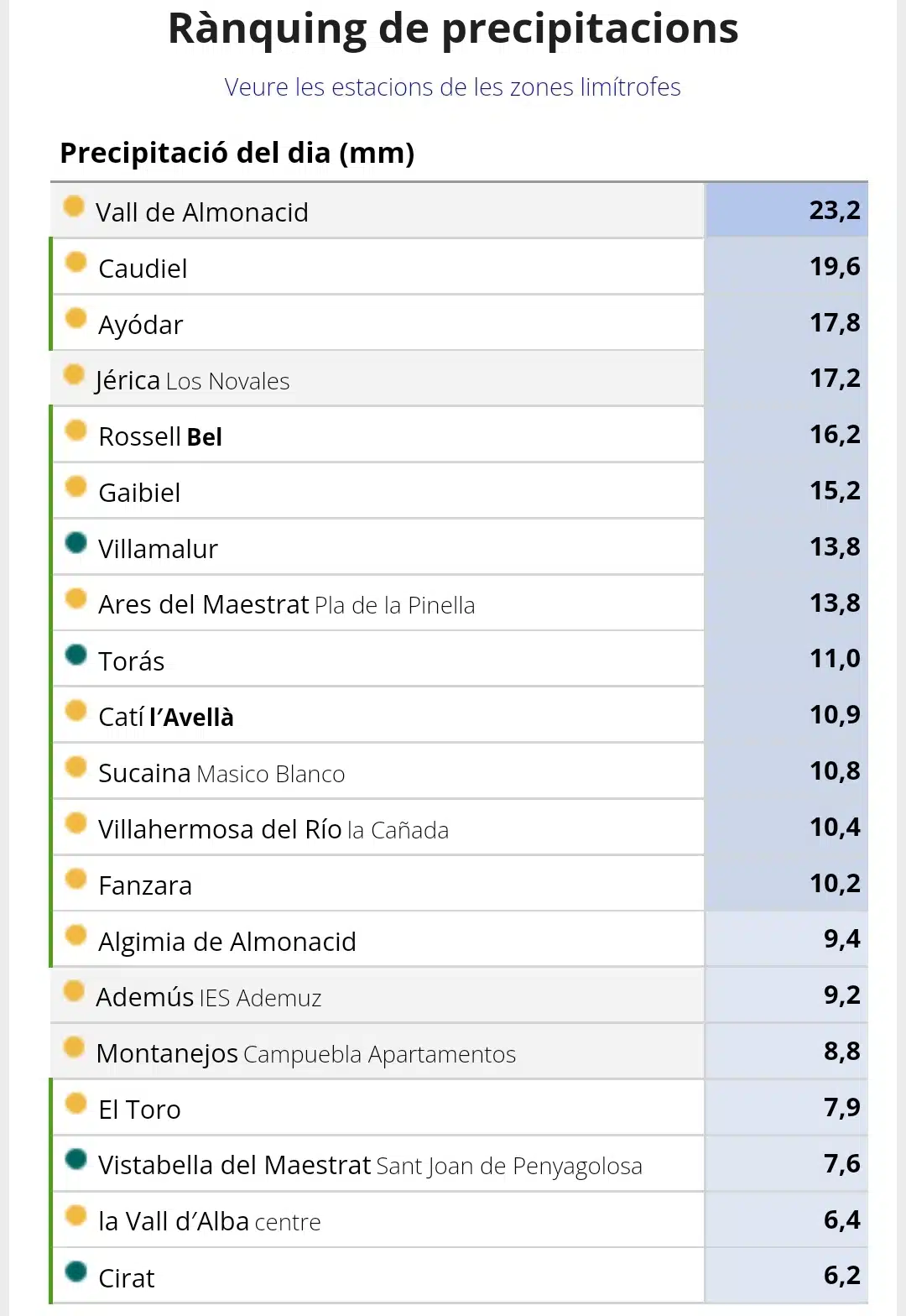Open the Ayódar station entry
This screenshot has height=1316, width=906.
140,325
